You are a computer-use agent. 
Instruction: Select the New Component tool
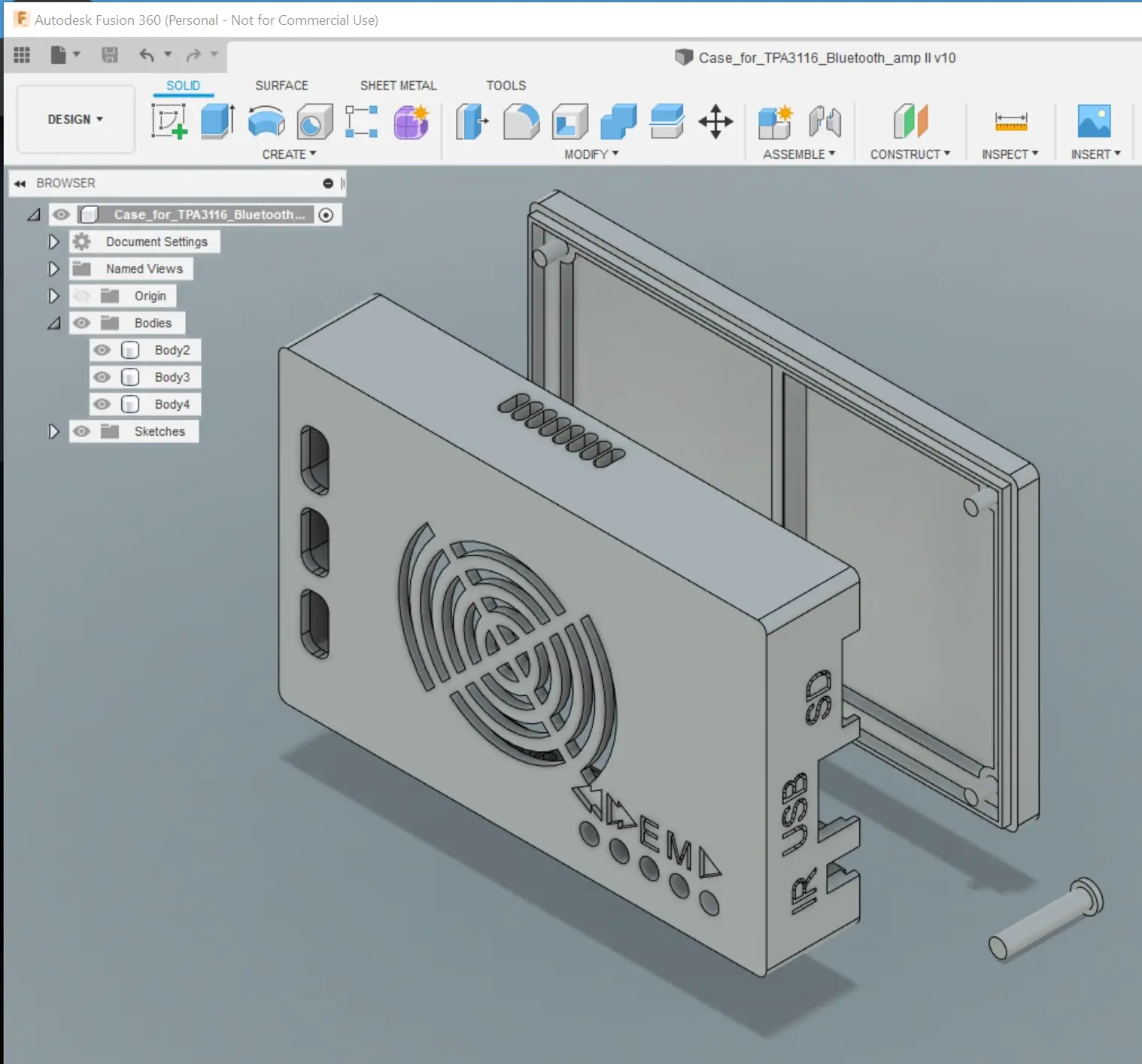coord(776,121)
